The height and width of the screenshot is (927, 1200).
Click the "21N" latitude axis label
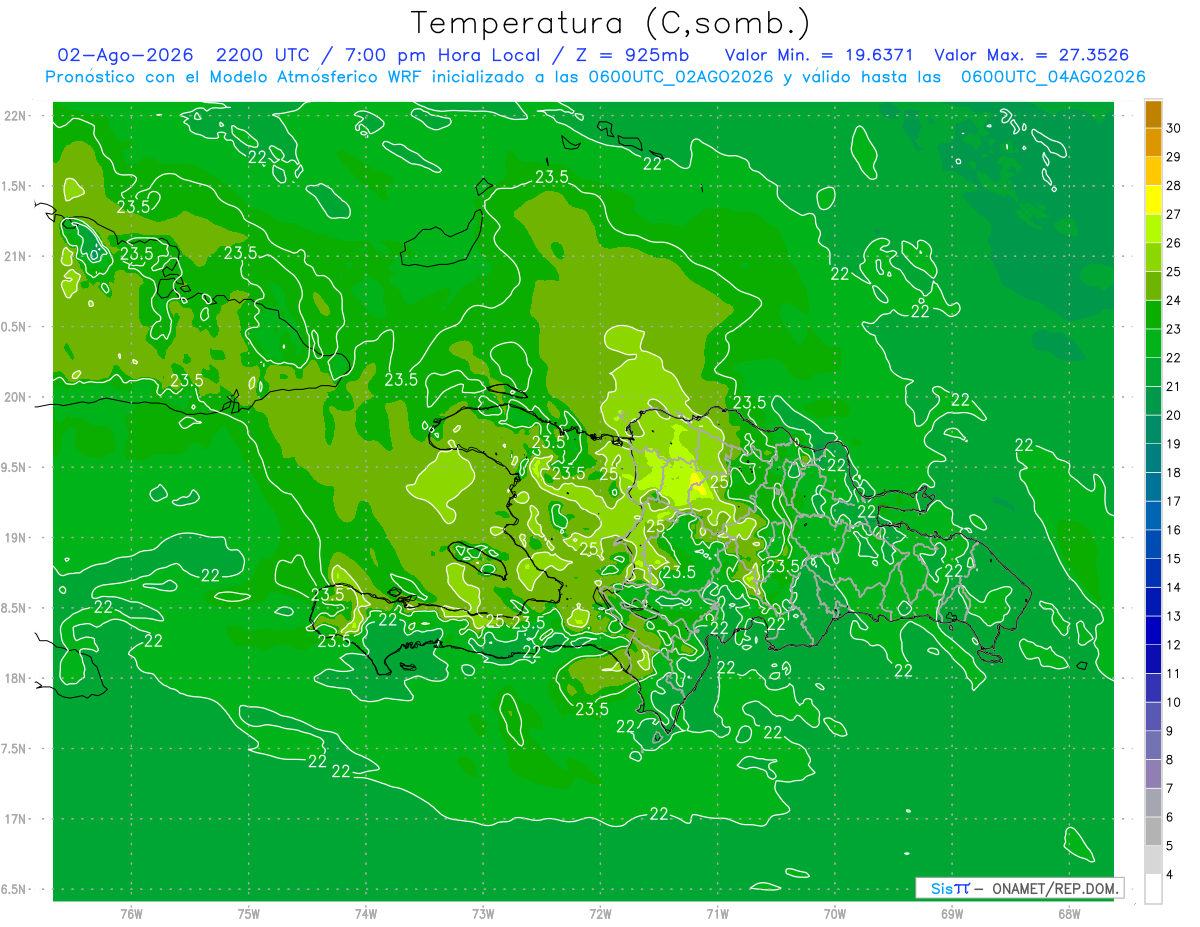tap(15, 256)
